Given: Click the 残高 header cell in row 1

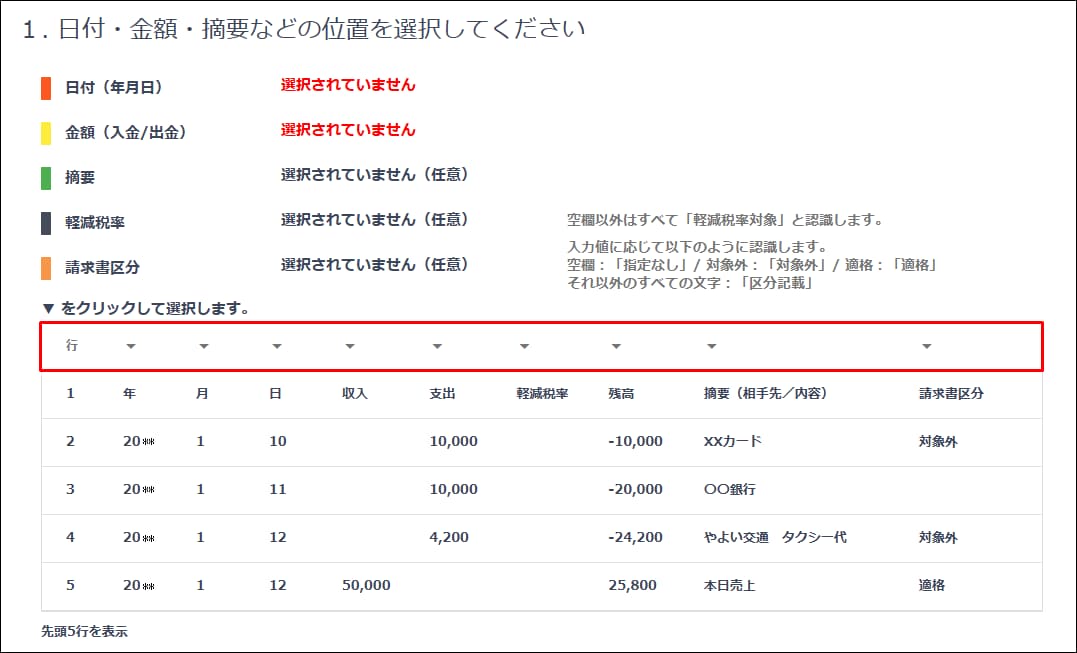Looking at the screenshot, I should tap(622, 393).
